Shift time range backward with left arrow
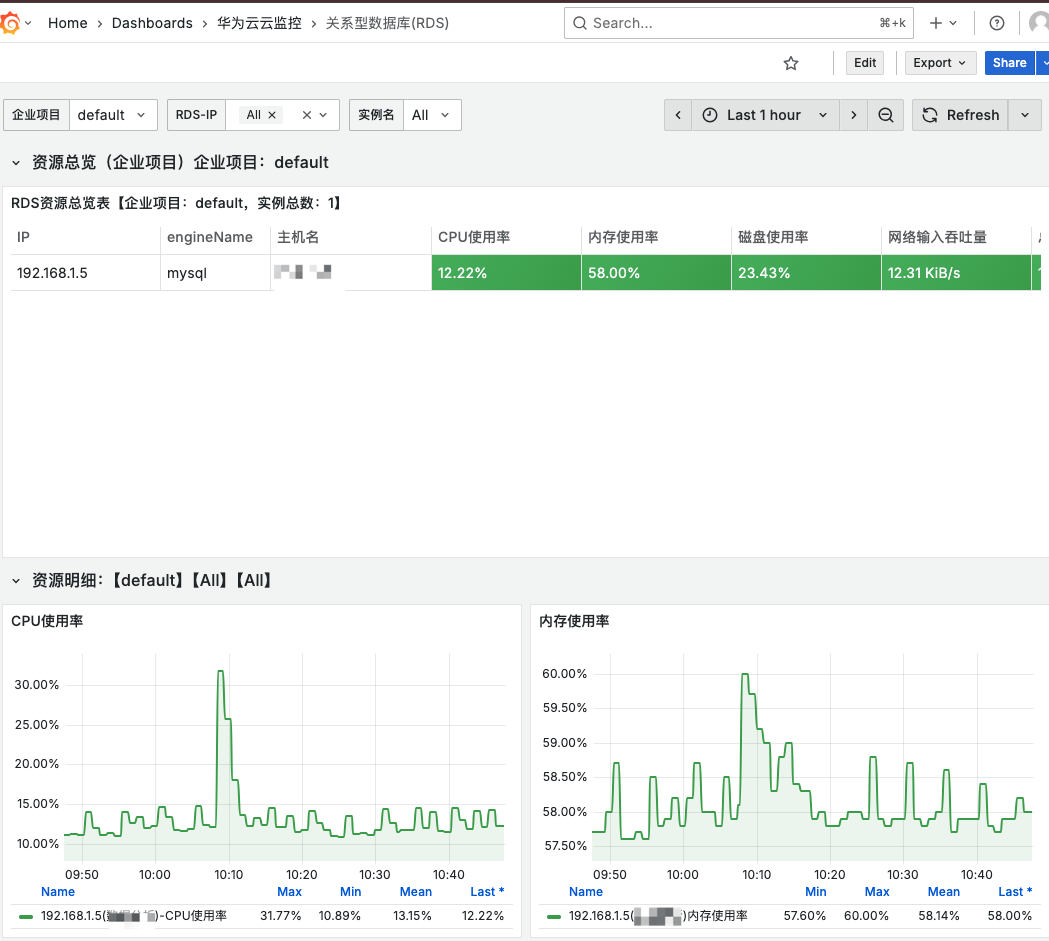 click(678, 115)
